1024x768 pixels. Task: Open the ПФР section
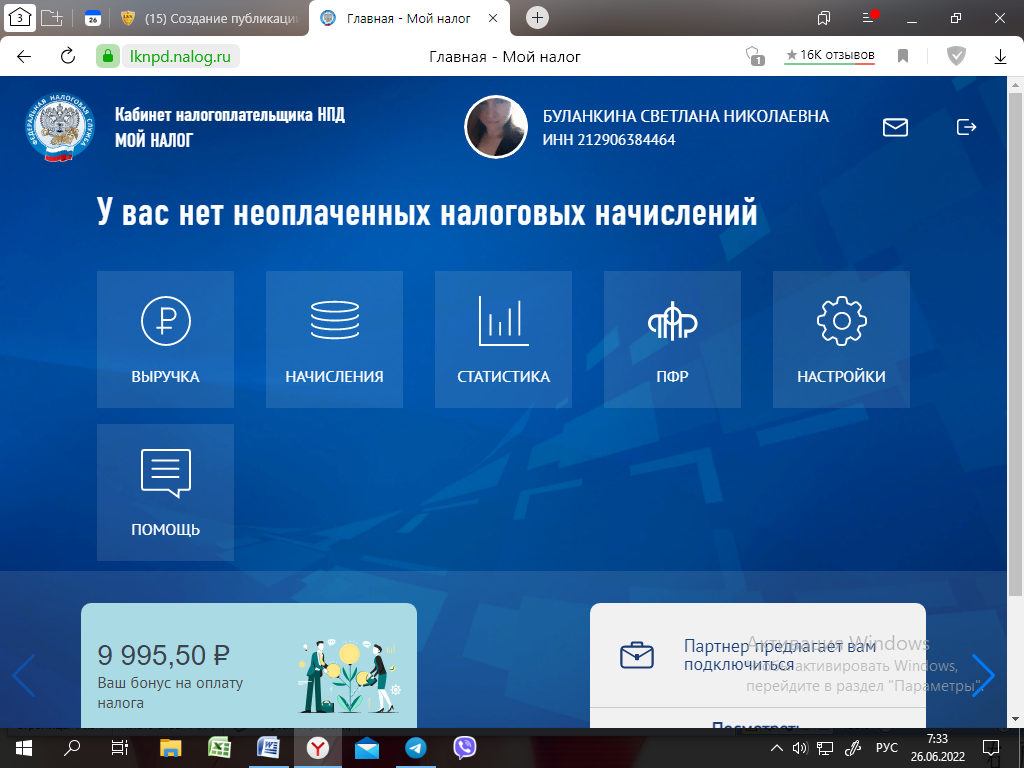coord(672,339)
